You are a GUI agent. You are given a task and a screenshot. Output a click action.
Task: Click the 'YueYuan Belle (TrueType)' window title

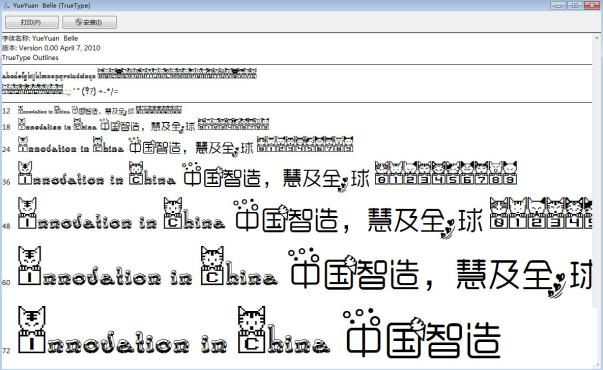[52, 5]
